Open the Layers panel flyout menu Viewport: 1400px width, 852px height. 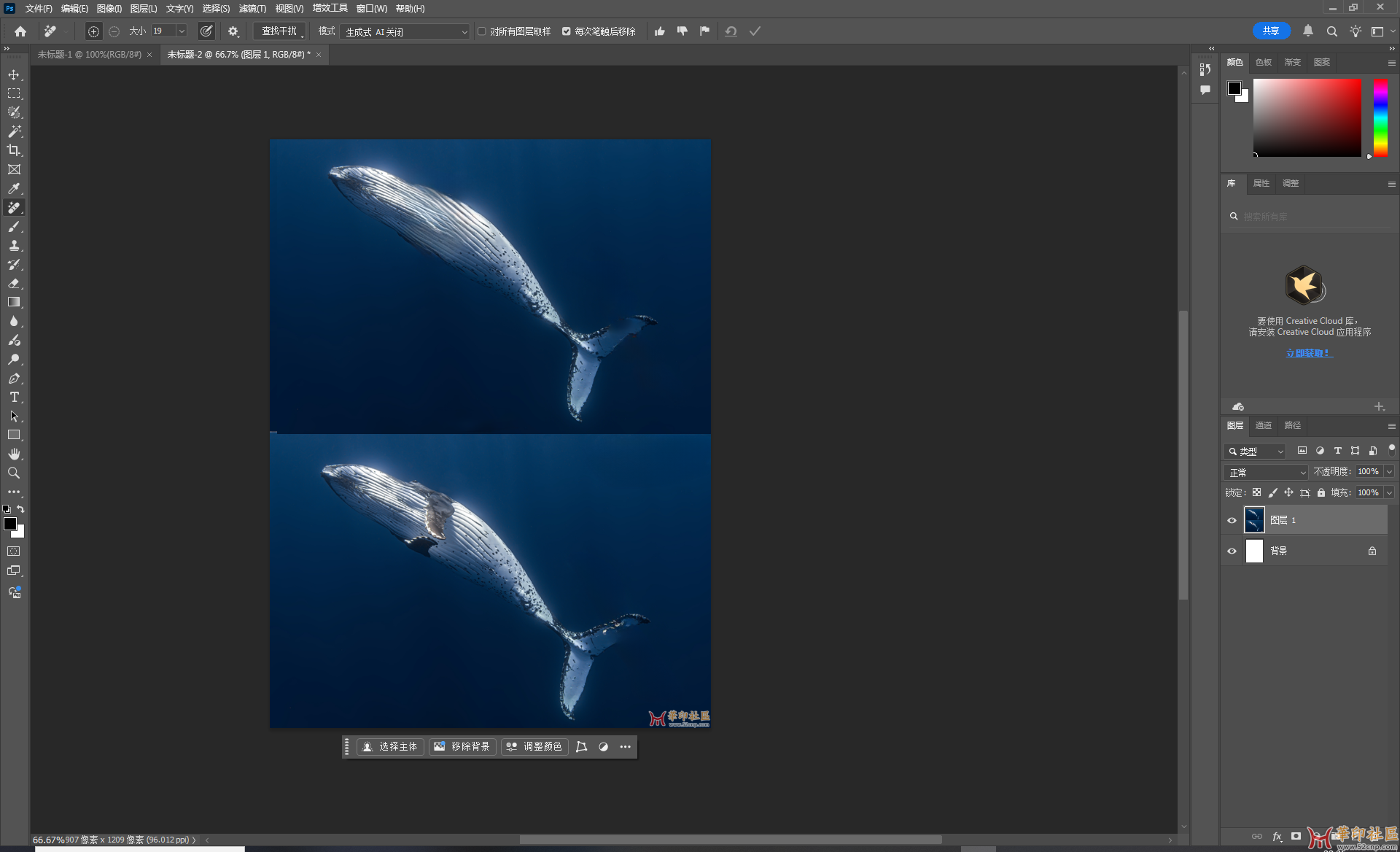tap(1391, 426)
